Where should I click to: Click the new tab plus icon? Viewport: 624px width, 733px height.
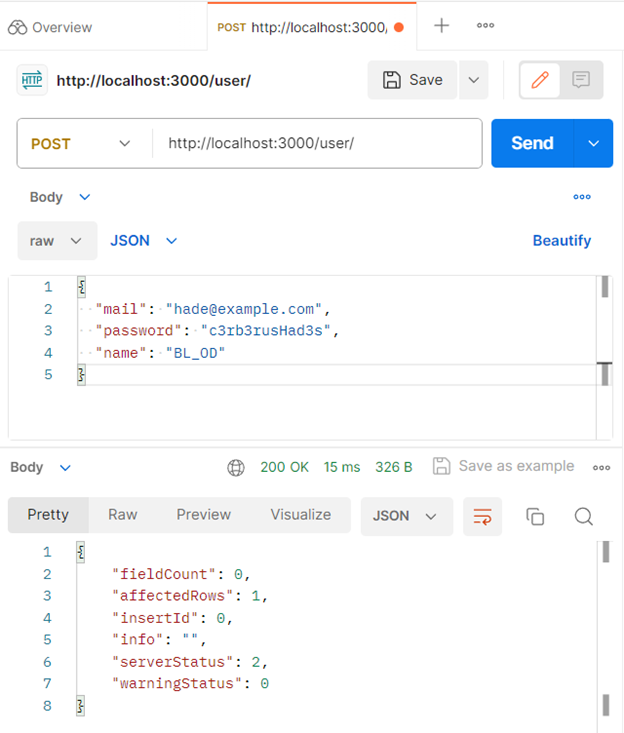[x=441, y=26]
